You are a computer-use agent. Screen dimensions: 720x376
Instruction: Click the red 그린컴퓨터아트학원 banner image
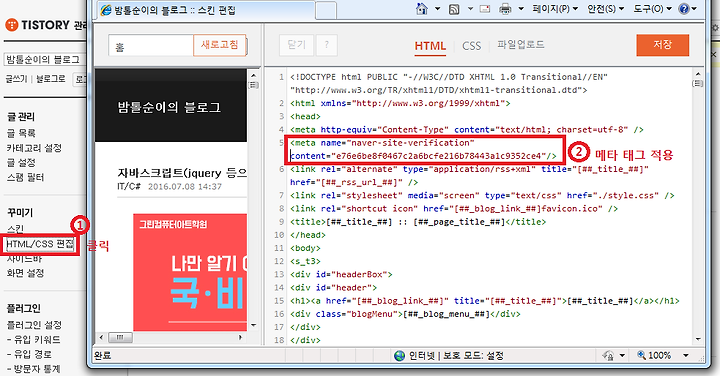click(x=190, y=272)
